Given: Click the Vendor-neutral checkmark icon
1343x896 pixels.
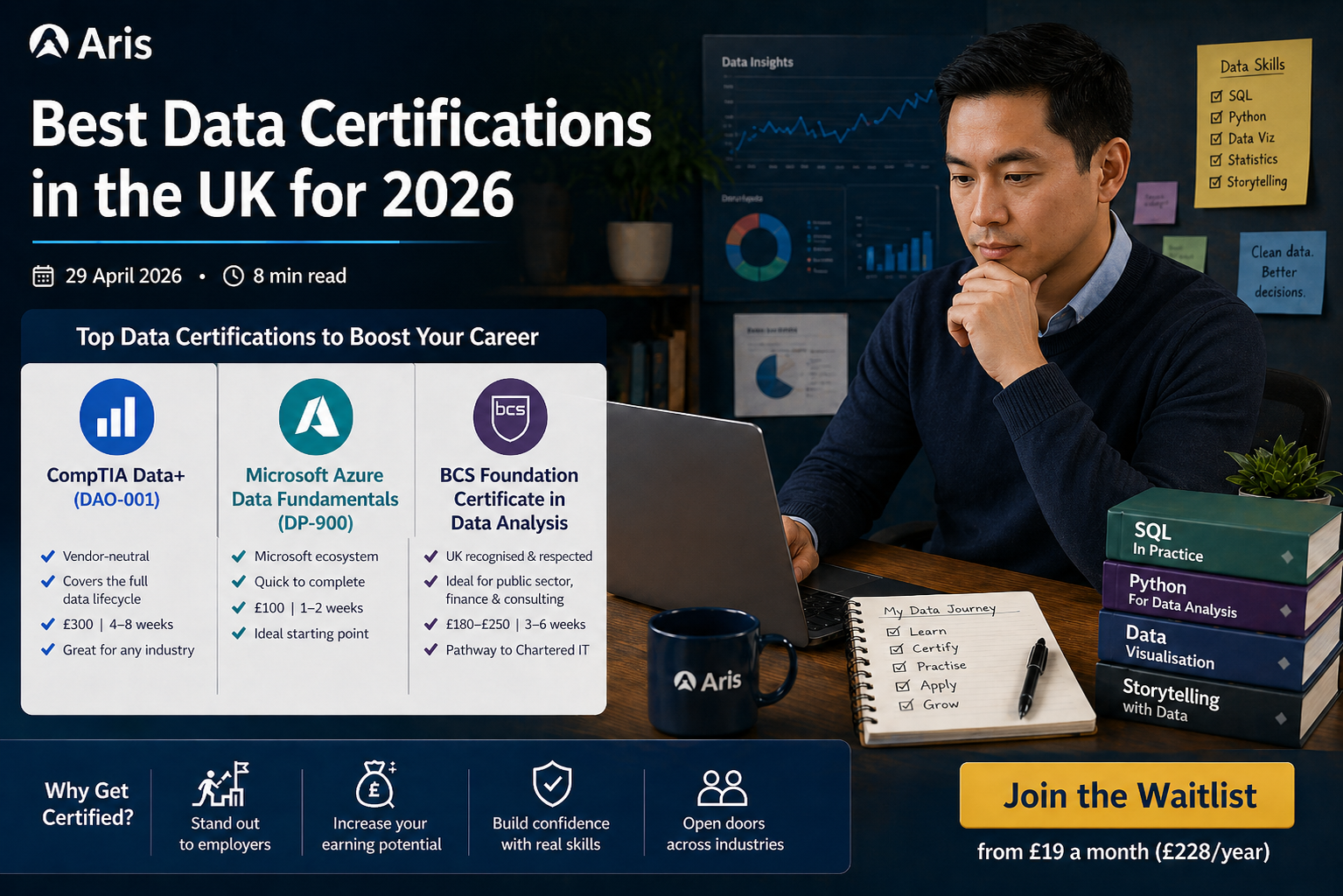Looking at the screenshot, I should point(48,556).
